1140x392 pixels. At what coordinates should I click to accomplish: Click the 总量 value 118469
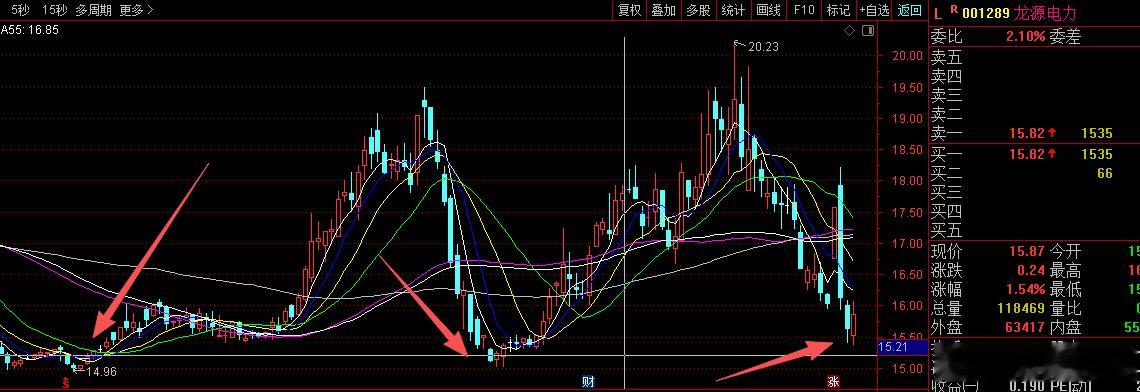[1022, 309]
